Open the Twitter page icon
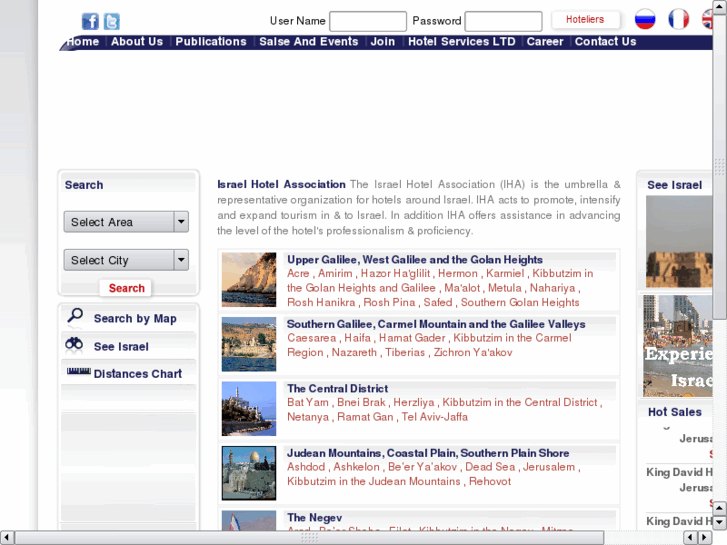Viewport: 727px width, 545px height. [x=111, y=21]
